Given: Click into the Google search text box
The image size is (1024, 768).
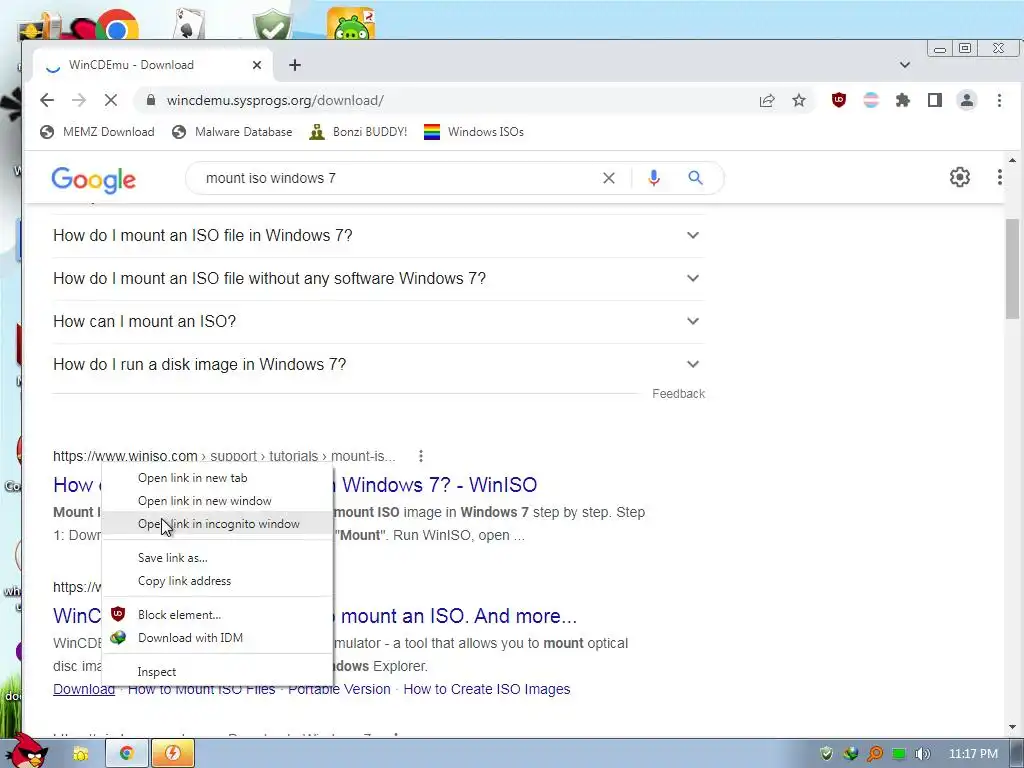Looking at the screenshot, I should pos(398,178).
